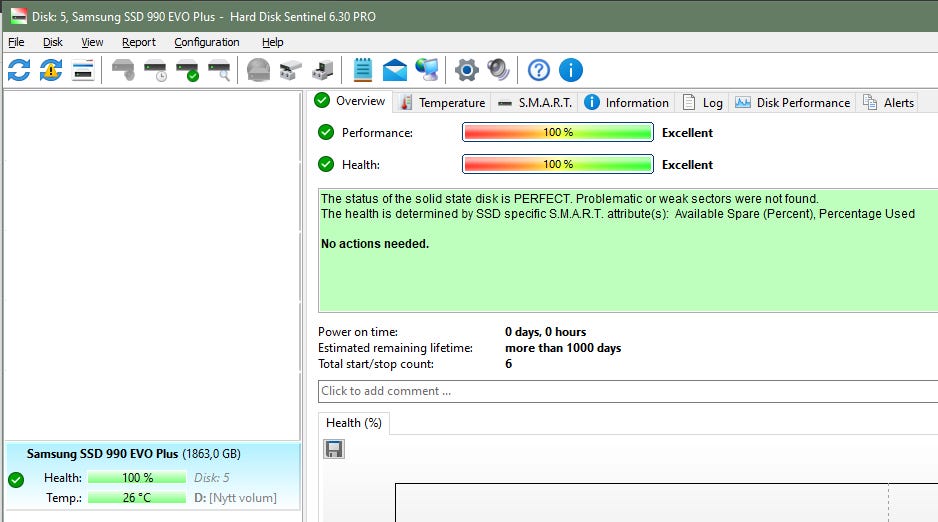Open the Disk menu

53,42
